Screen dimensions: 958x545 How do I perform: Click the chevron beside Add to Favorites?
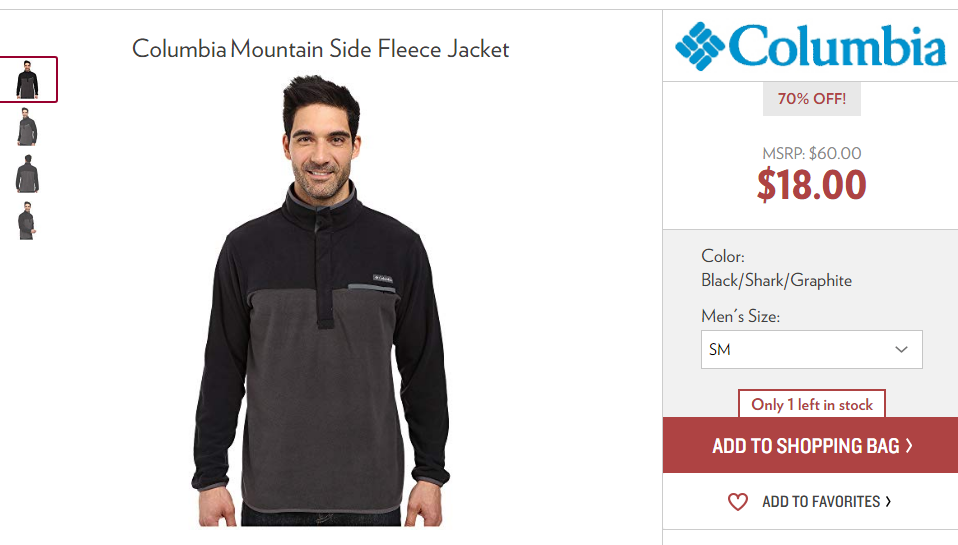(x=888, y=502)
